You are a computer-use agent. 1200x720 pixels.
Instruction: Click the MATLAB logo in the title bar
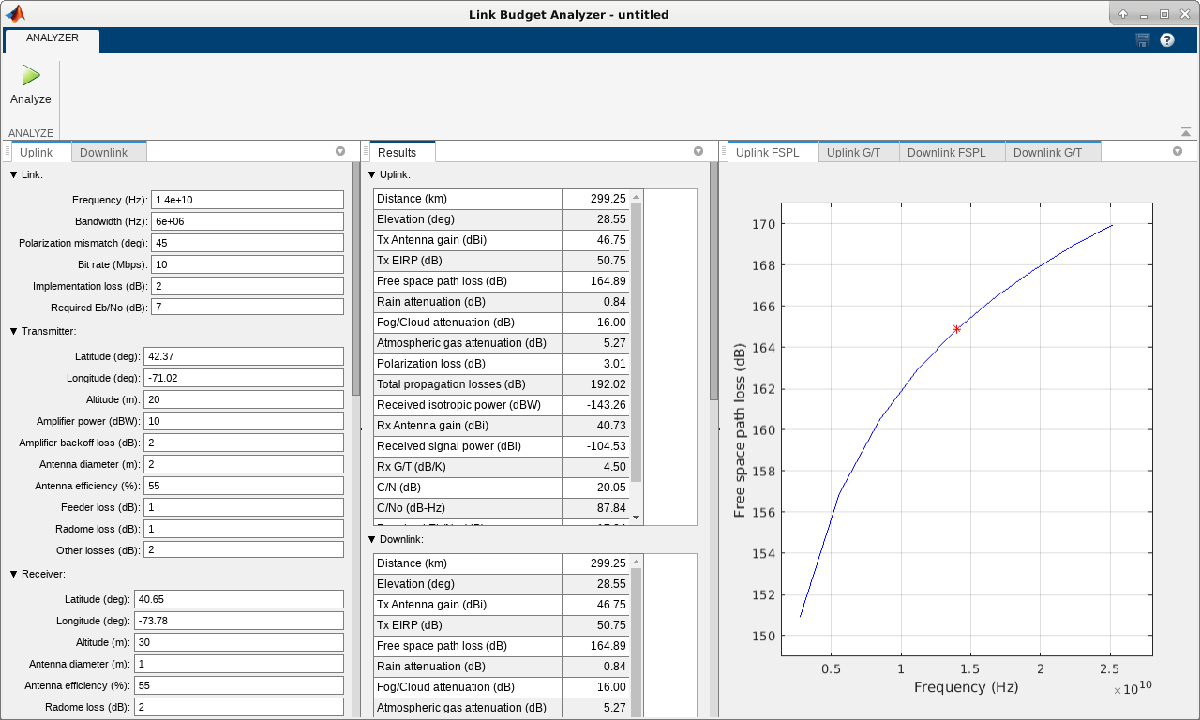pos(15,14)
